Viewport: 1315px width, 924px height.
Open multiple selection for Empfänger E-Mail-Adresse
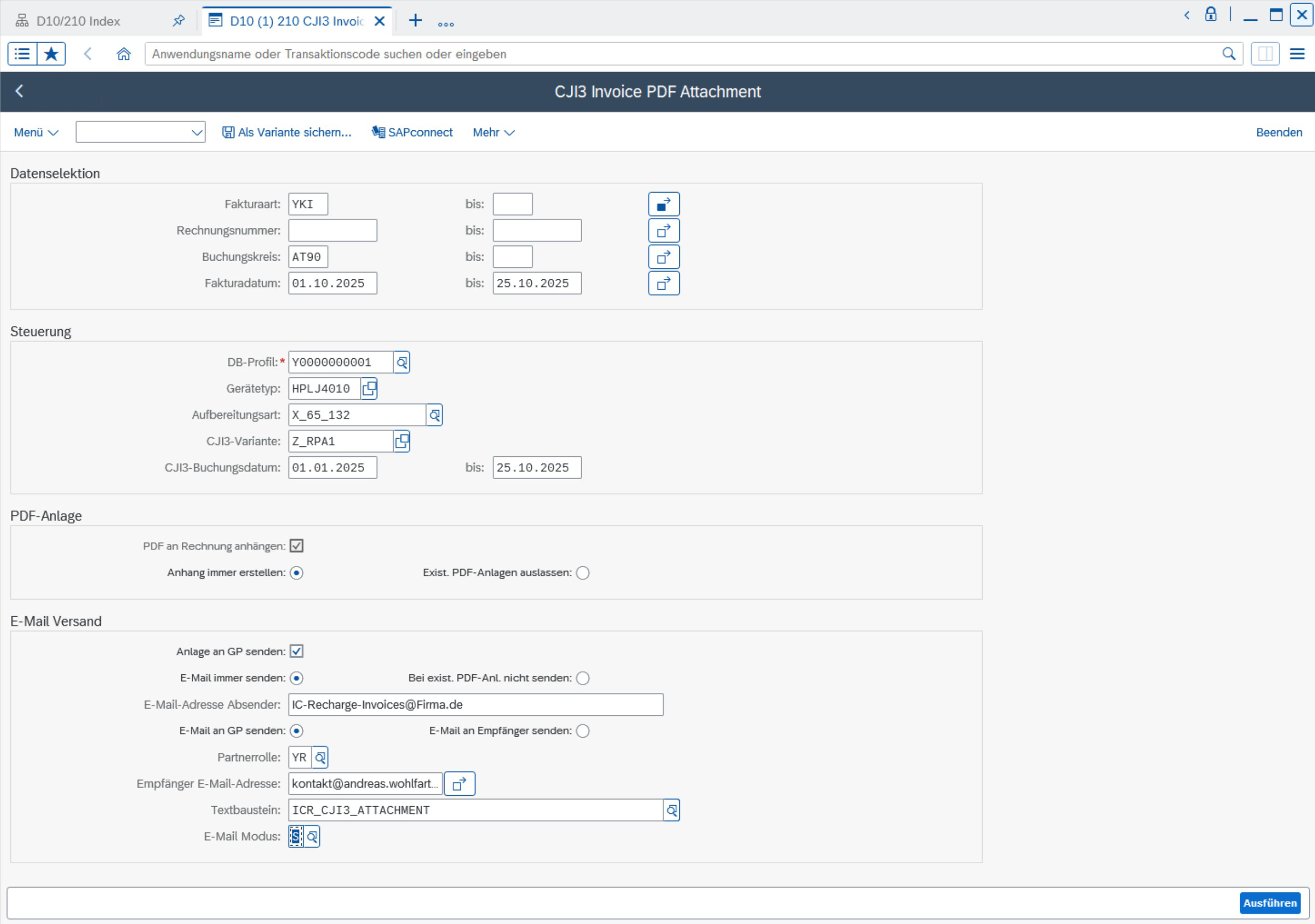(x=459, y=784)
